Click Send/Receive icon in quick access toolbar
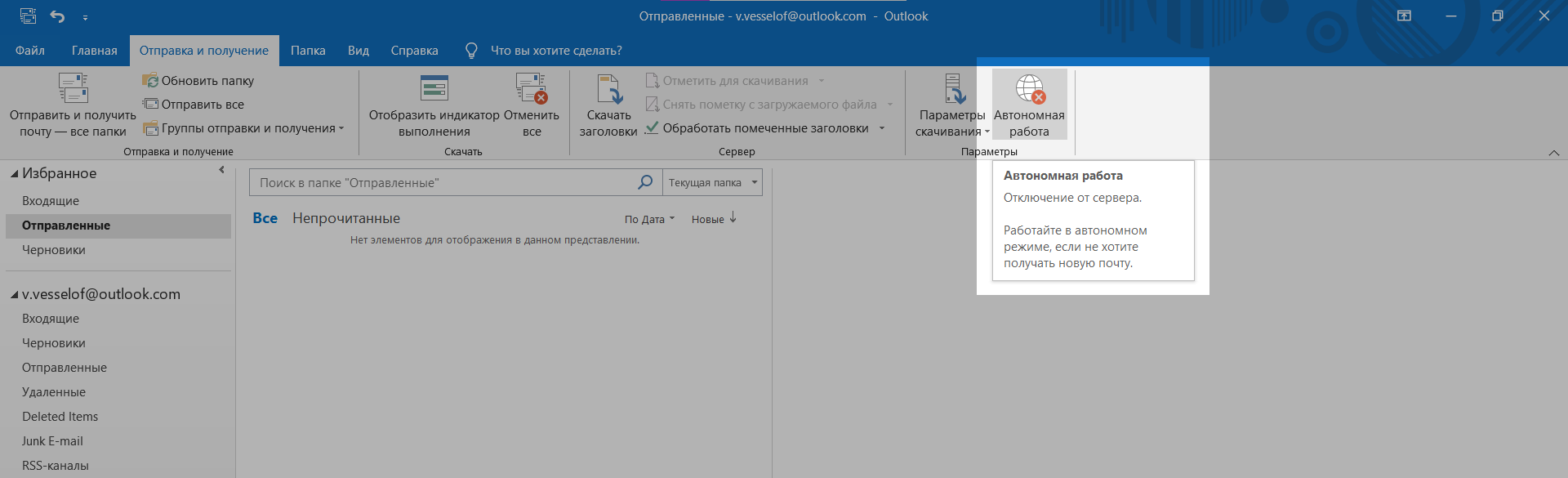The image size is (1568, 478). pyautogui.click(x=28, y=16)
